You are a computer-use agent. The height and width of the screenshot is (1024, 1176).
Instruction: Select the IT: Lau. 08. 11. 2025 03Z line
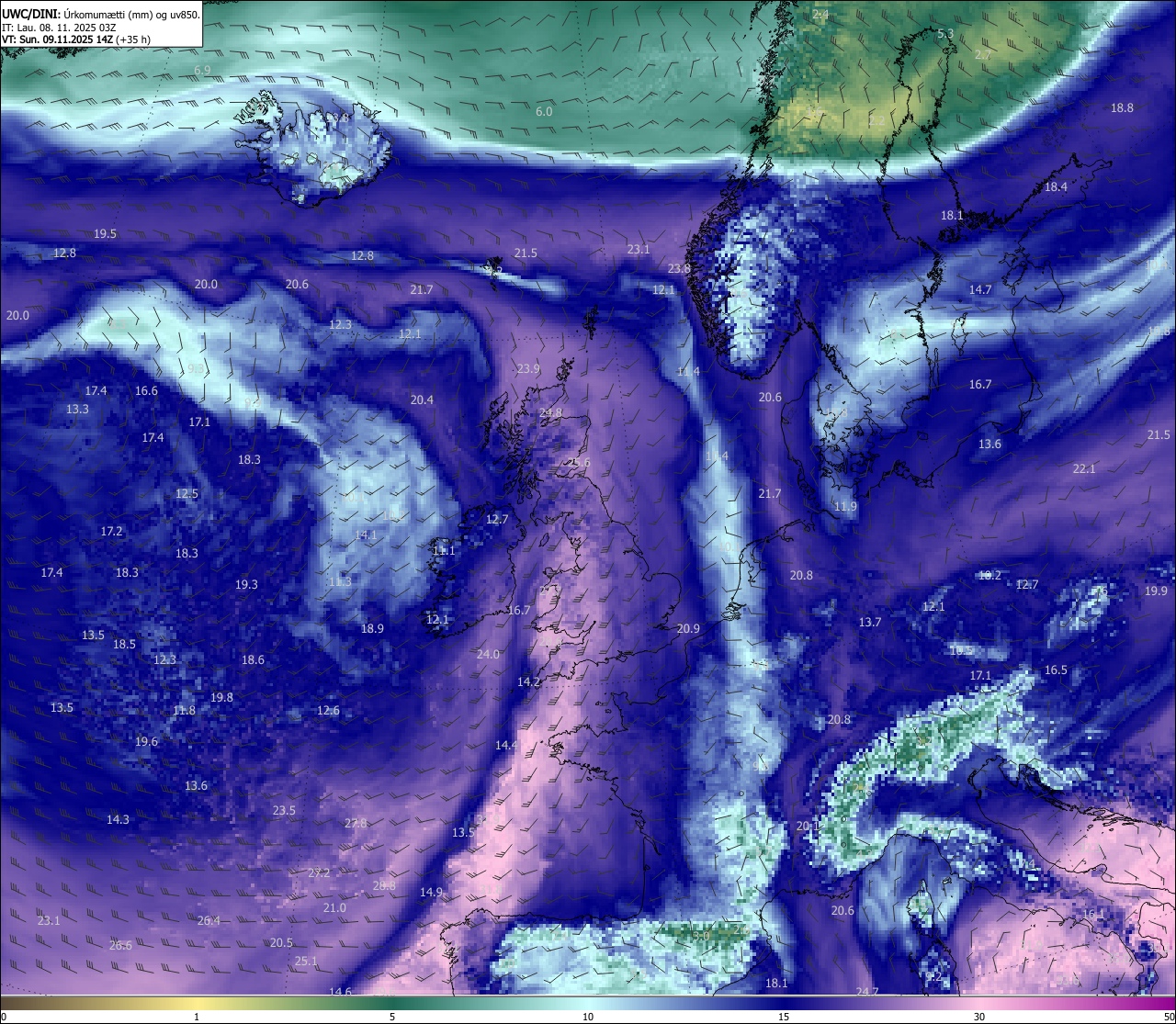click(59, 28)
